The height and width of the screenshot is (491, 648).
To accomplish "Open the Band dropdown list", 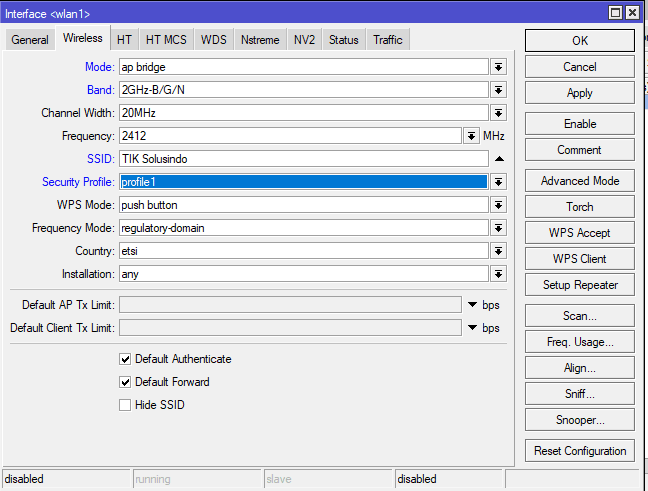I will (x=498, y=90).
